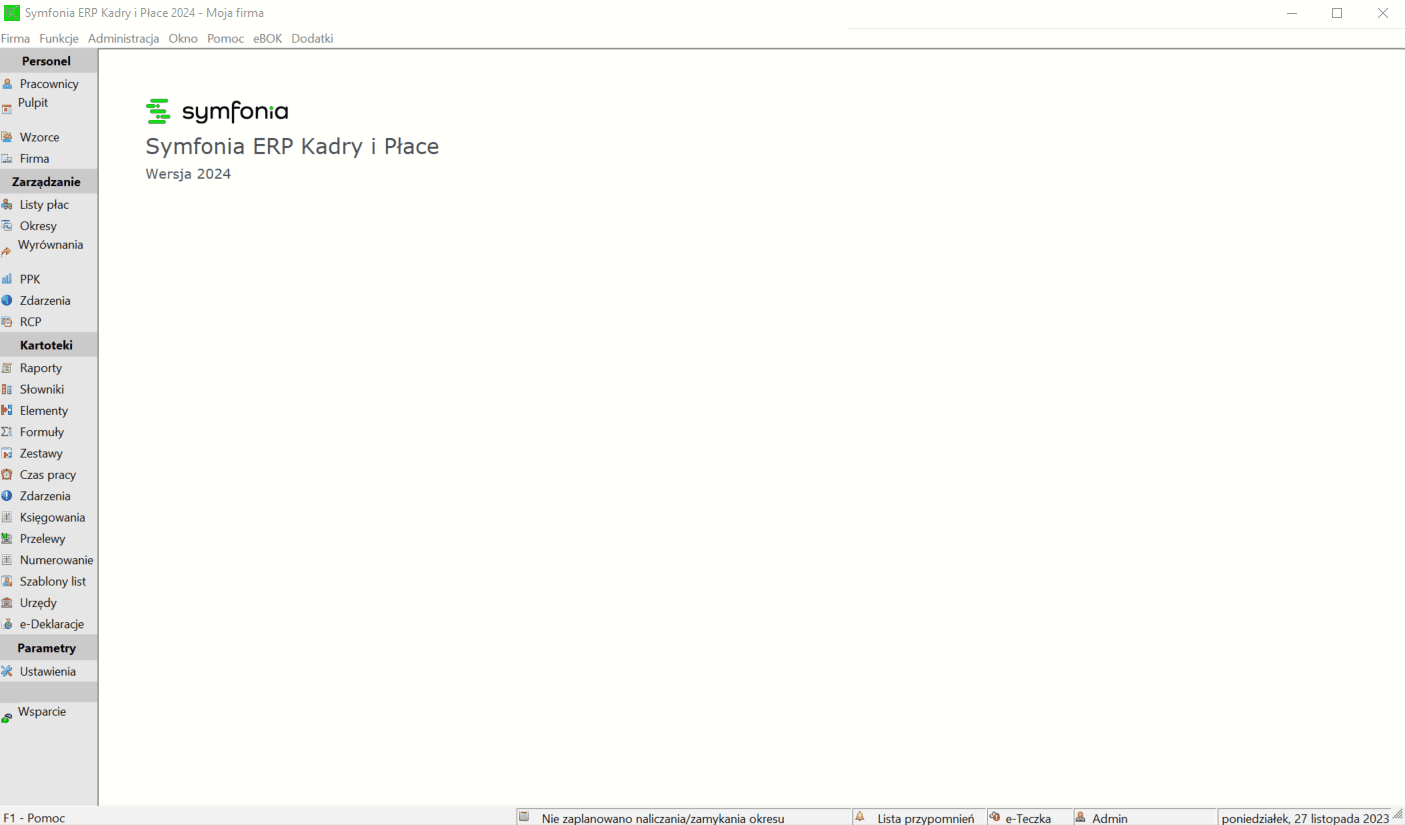1405x825 pixels.
Task: Open the Elementy icon
Action: pos(7,411)
